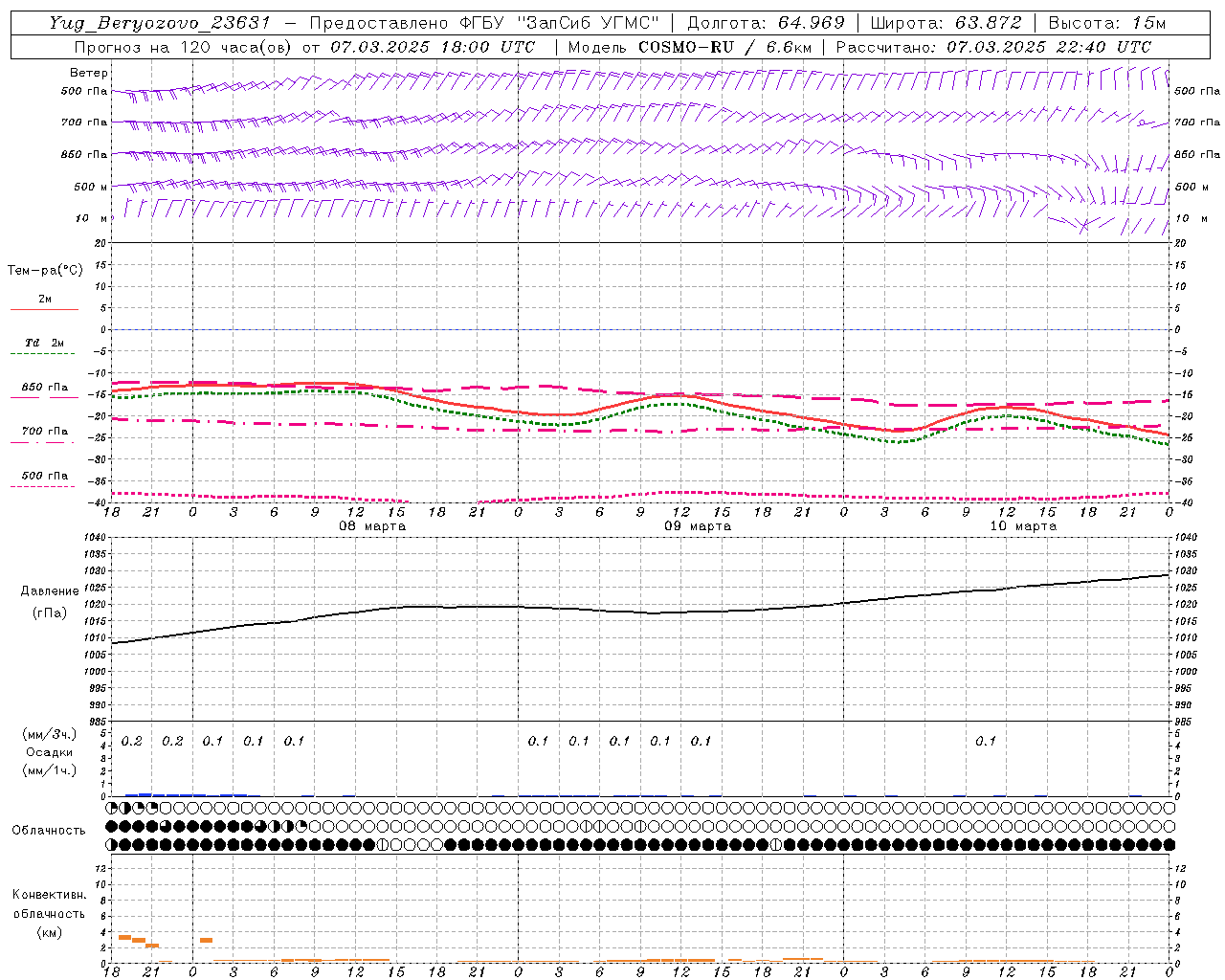
Task: Click the Td 2м legend label
Action: (45, 343)
